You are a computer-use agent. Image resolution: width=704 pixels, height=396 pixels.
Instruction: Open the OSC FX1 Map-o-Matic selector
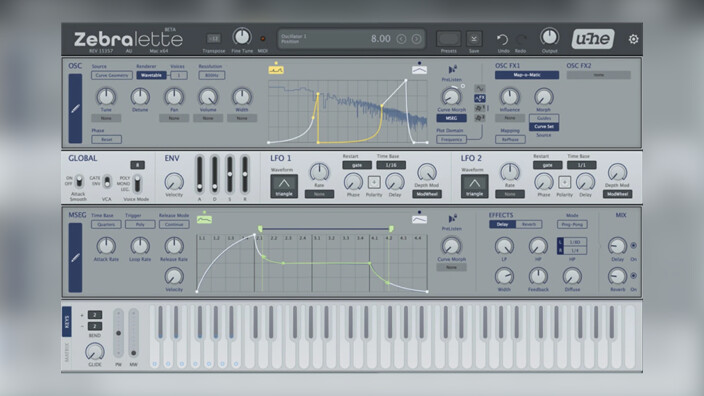click(527, 75)
